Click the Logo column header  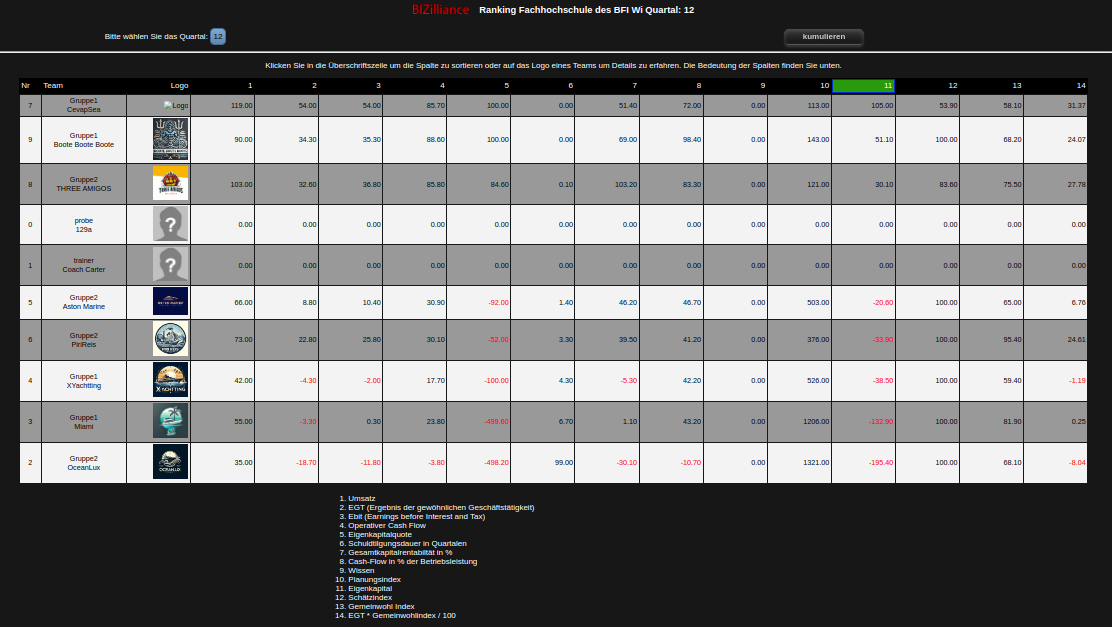(179, 86)
